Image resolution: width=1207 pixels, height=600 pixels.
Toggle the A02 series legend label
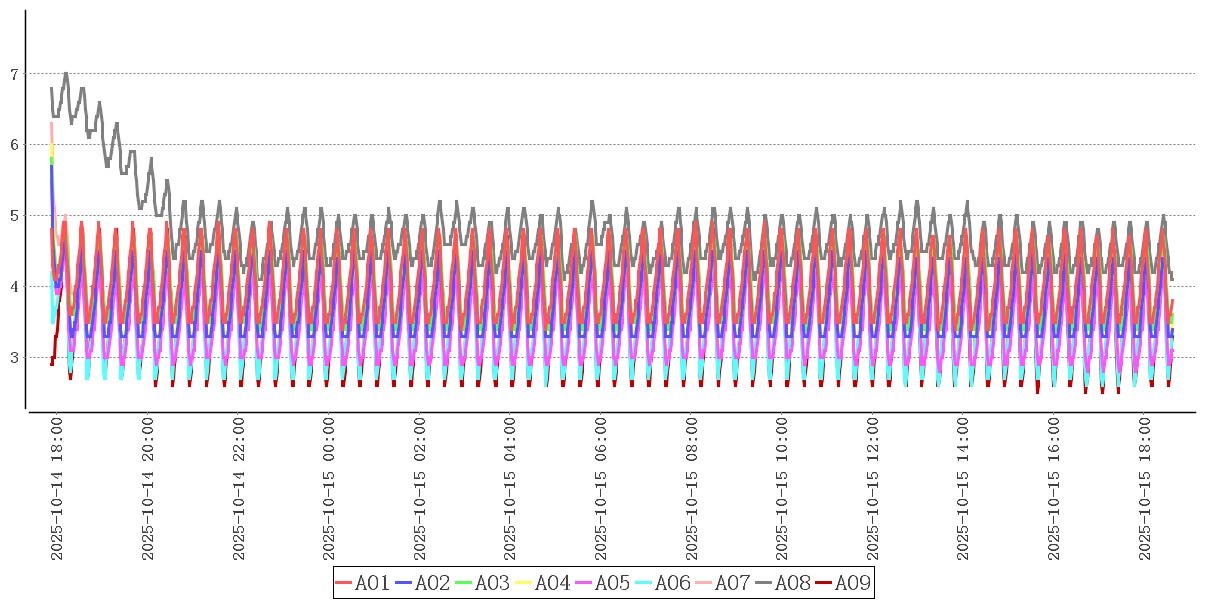point(432,583)
